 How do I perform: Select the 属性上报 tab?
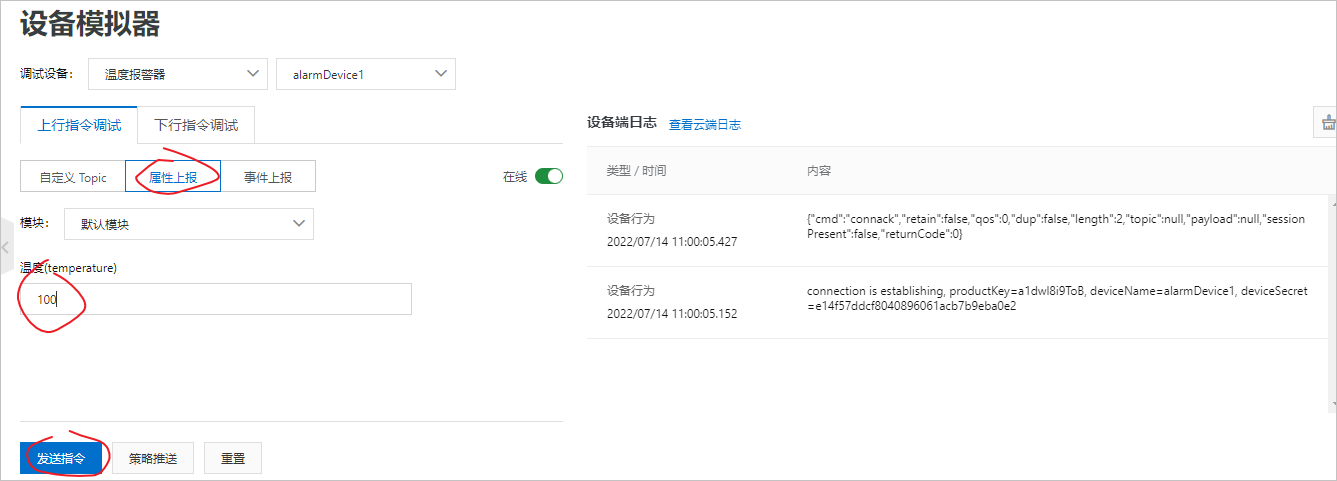click(173, 176)
